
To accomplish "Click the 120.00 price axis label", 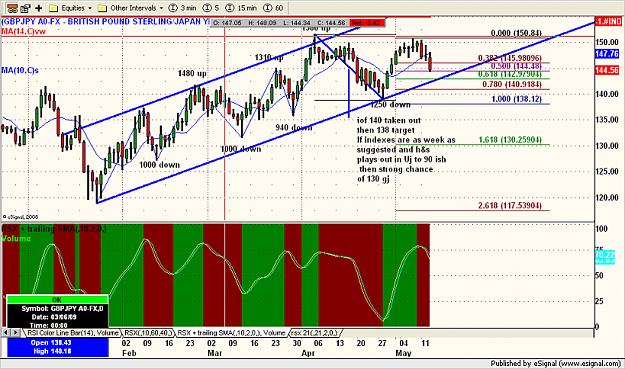I will click(x=607, y=198).
